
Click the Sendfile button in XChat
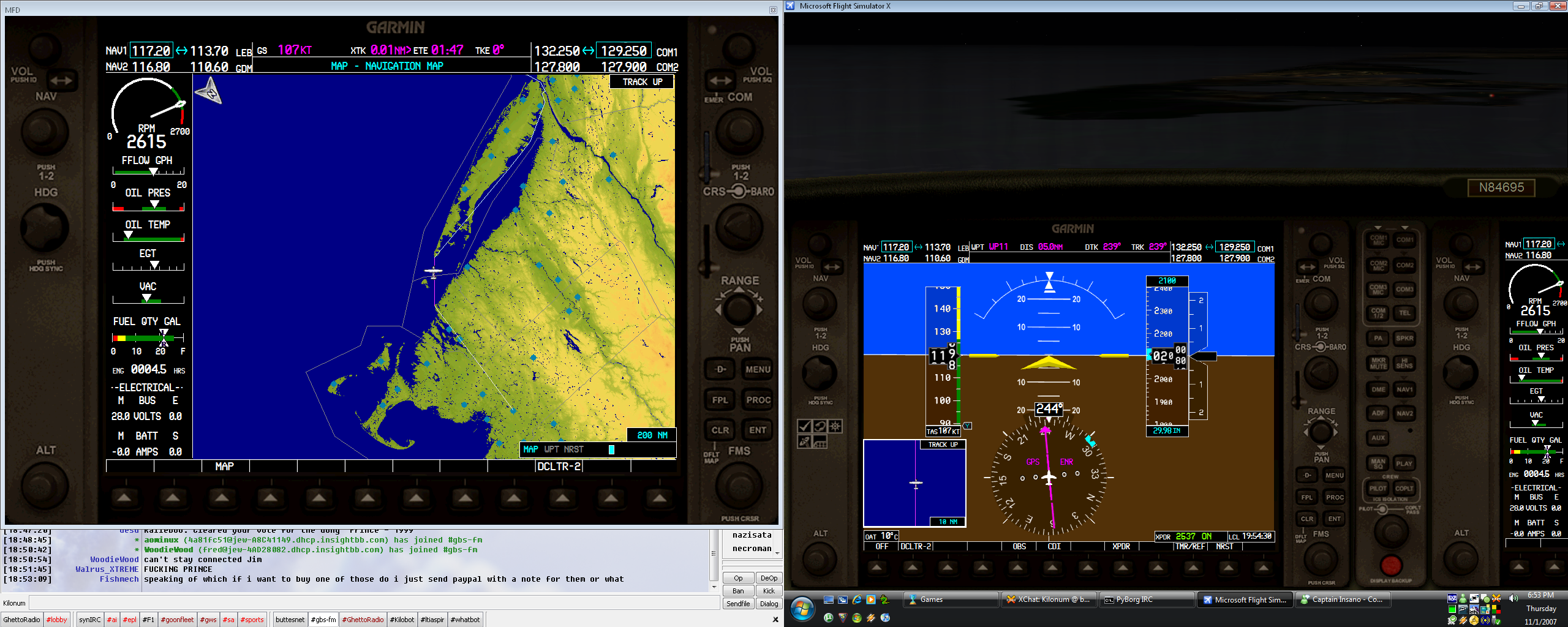pos(738,604)
